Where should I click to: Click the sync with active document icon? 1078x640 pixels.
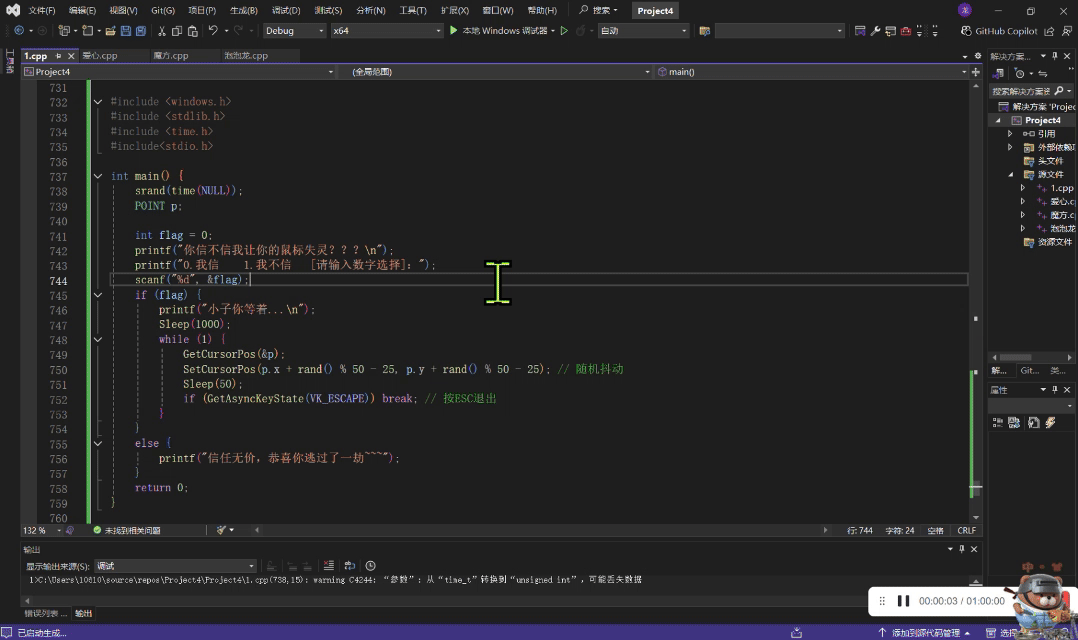coord(1043,74)
